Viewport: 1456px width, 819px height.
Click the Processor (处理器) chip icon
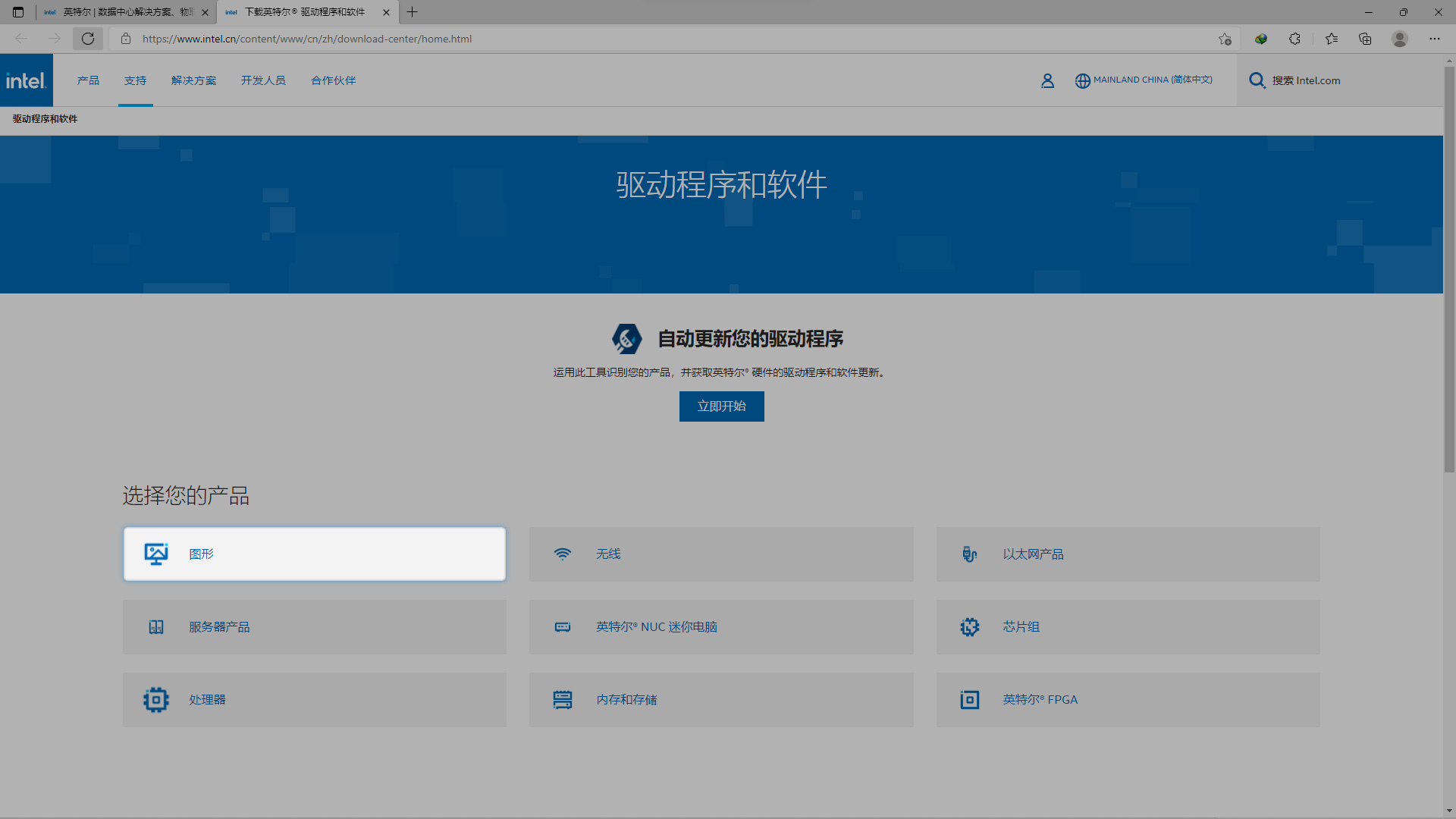tap(156, 700)
